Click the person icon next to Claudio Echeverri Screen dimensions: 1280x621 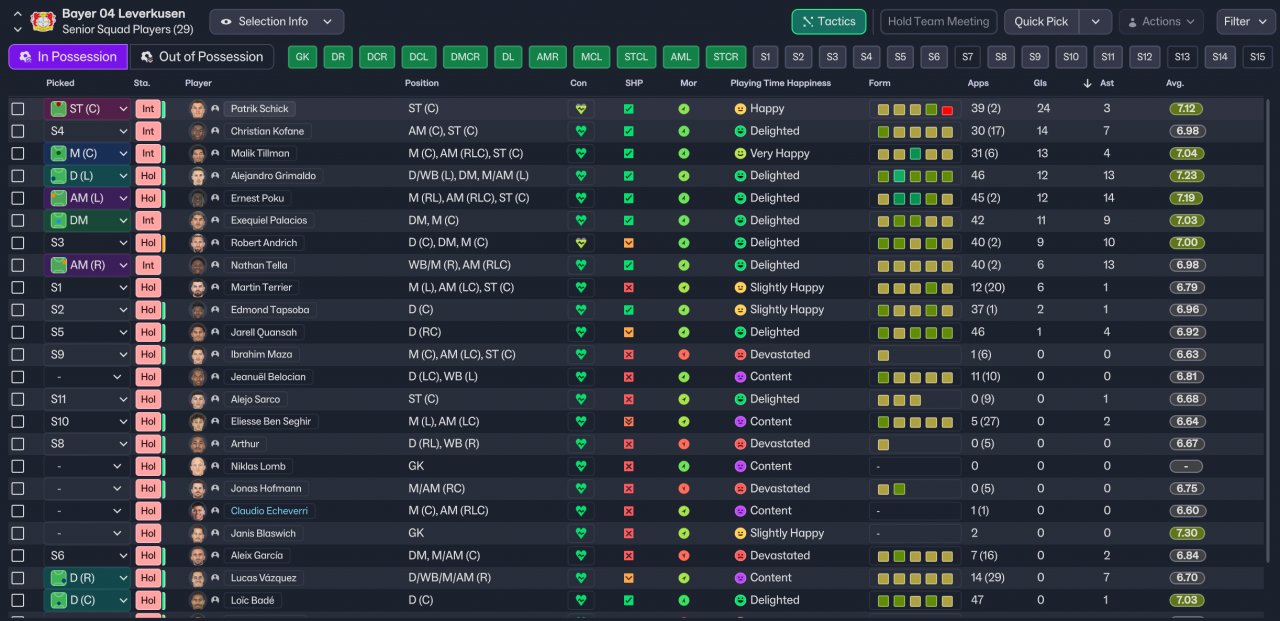coord(215,511)
